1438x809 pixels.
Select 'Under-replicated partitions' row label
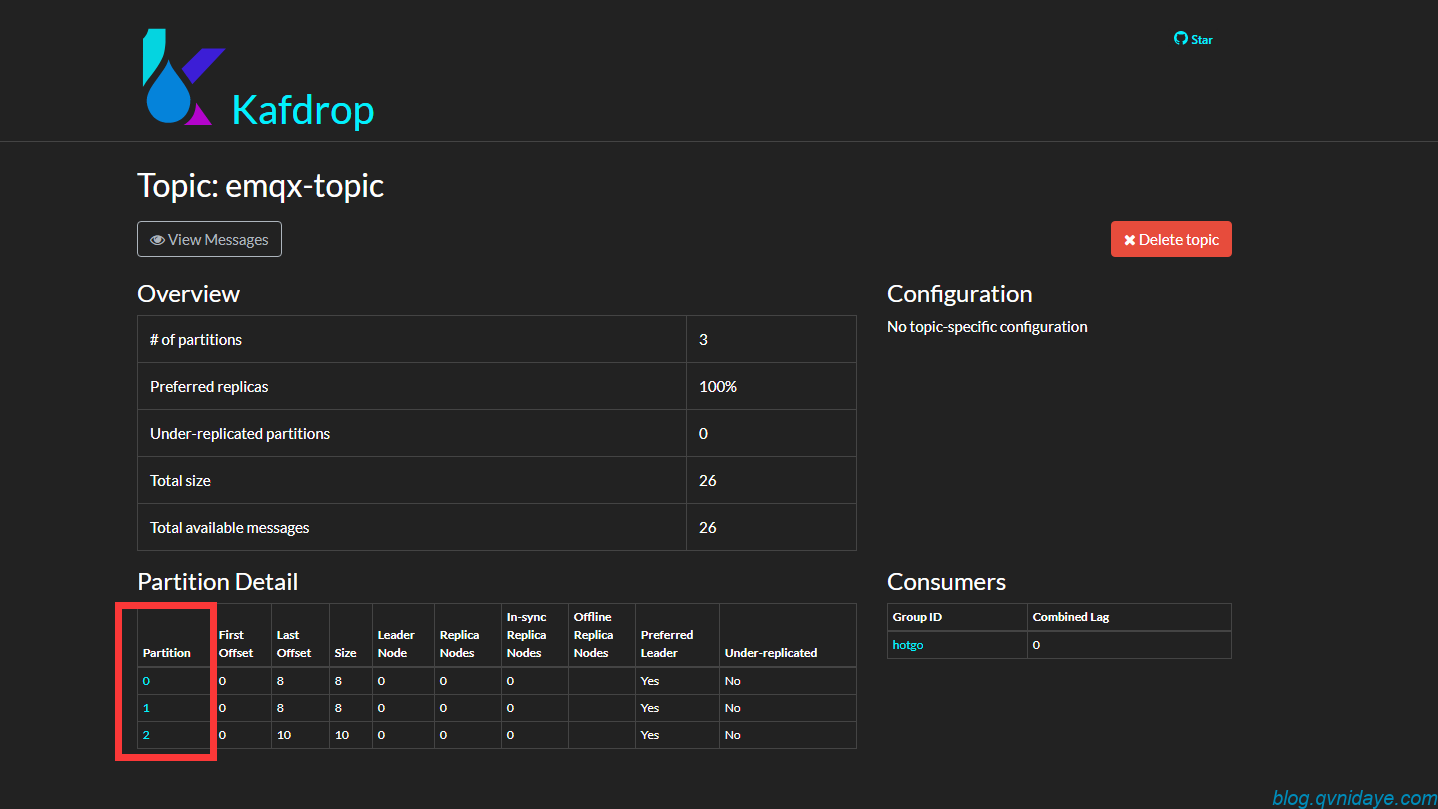point(240,434)
